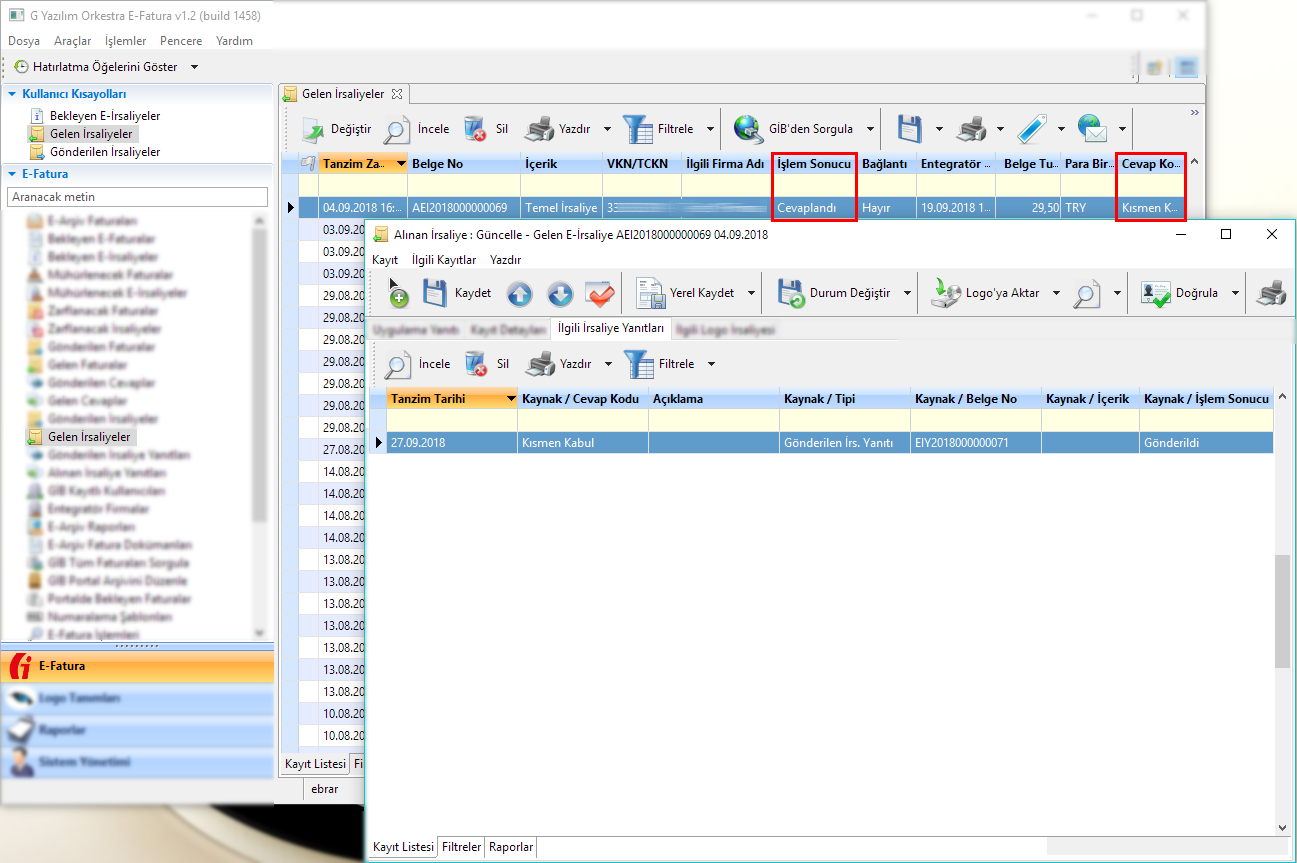
Task: Click the blue down arrow next record icon
Action: 560,294
